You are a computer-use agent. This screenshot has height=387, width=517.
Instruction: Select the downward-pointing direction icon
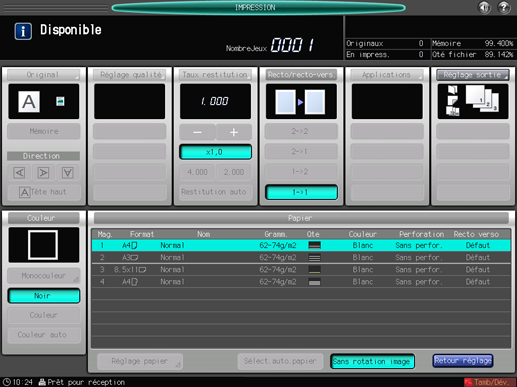(67, 172)
